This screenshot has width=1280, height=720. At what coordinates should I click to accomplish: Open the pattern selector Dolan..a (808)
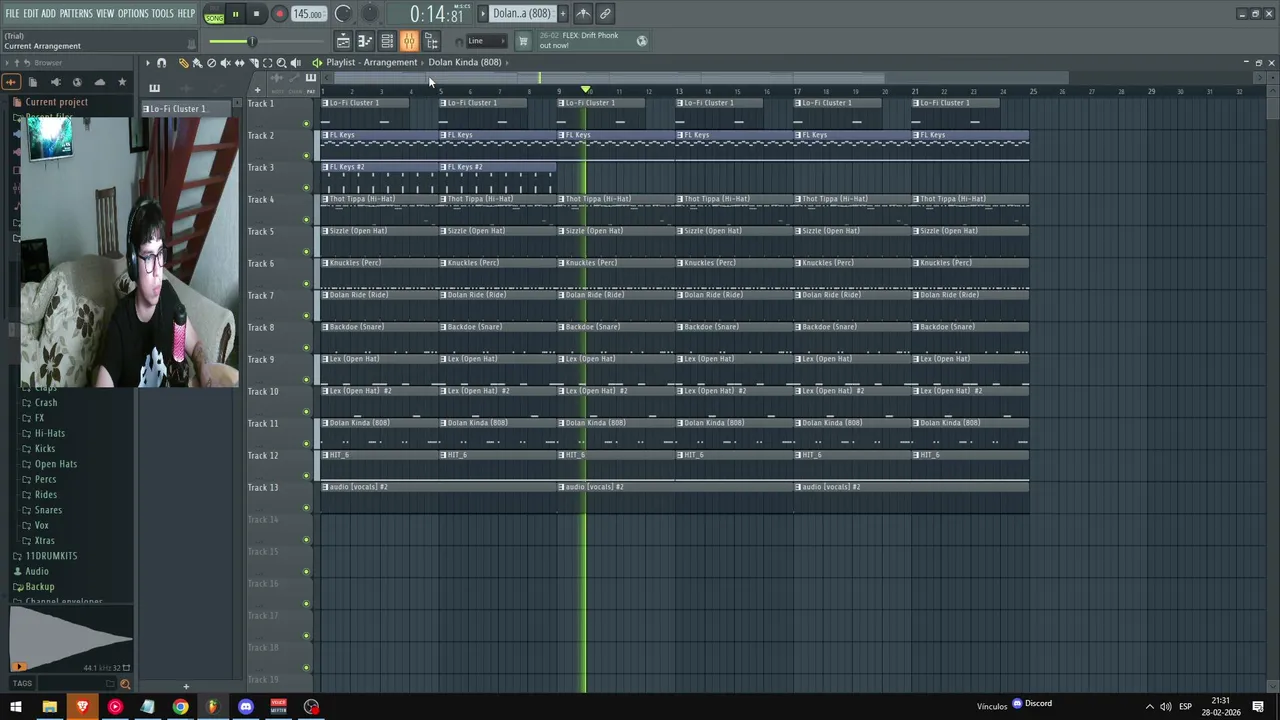point(522,14)
